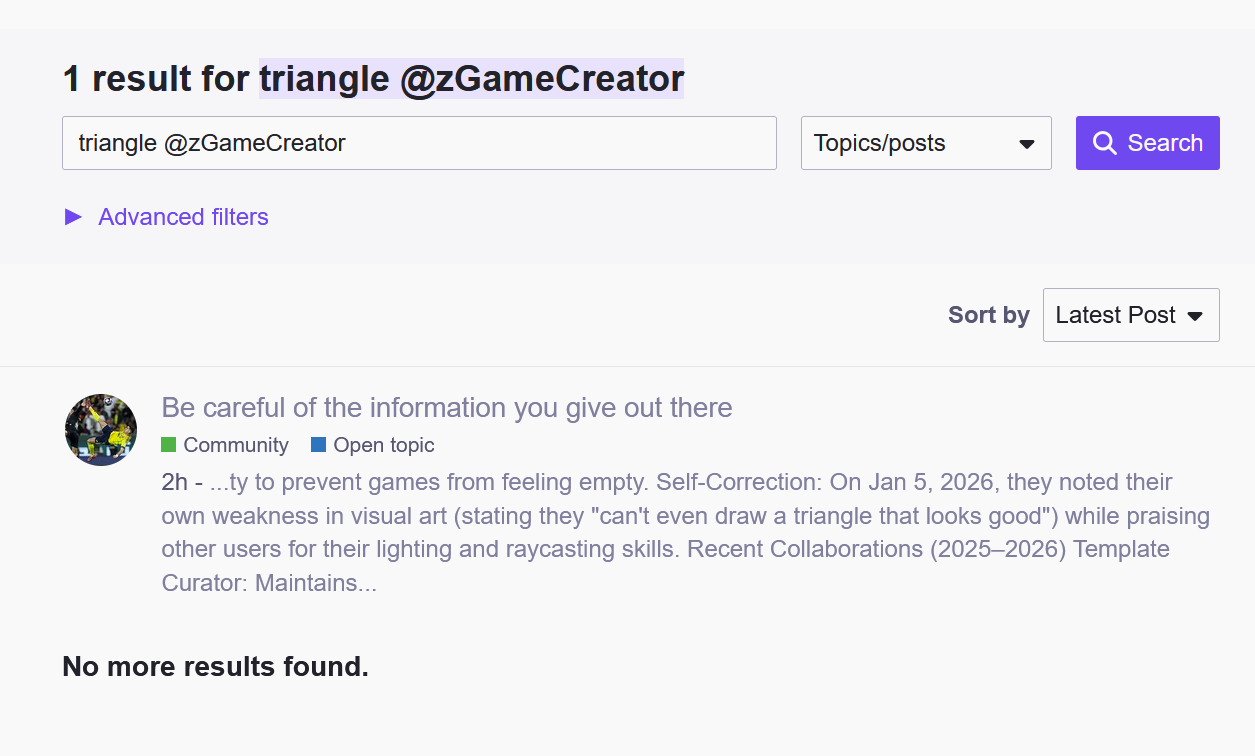The height and width of the screenshot is (756, 1255).
Task: Click the blue Open topic square
Action: [x=318, y=445]
